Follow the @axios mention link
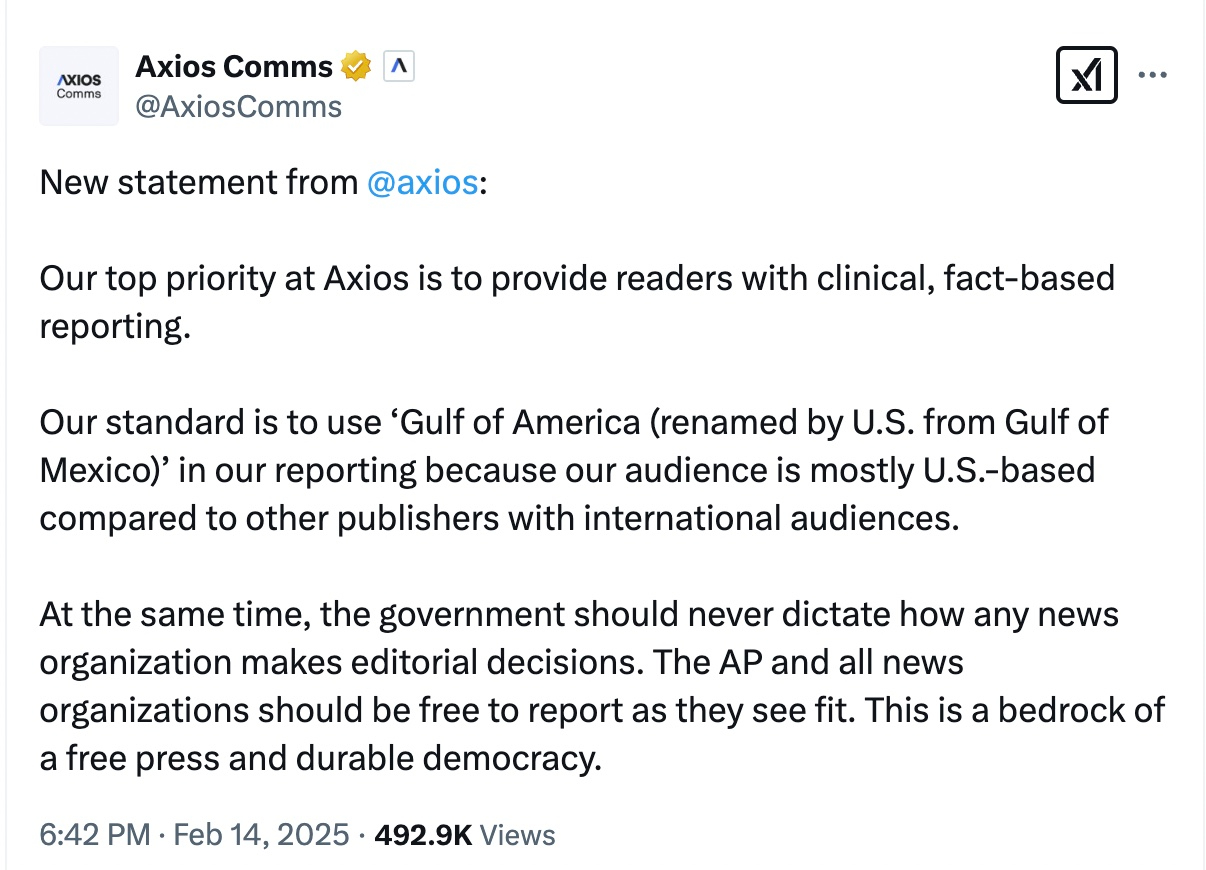The height and width of the screenshot is (870, 1206). click(422, 183)
